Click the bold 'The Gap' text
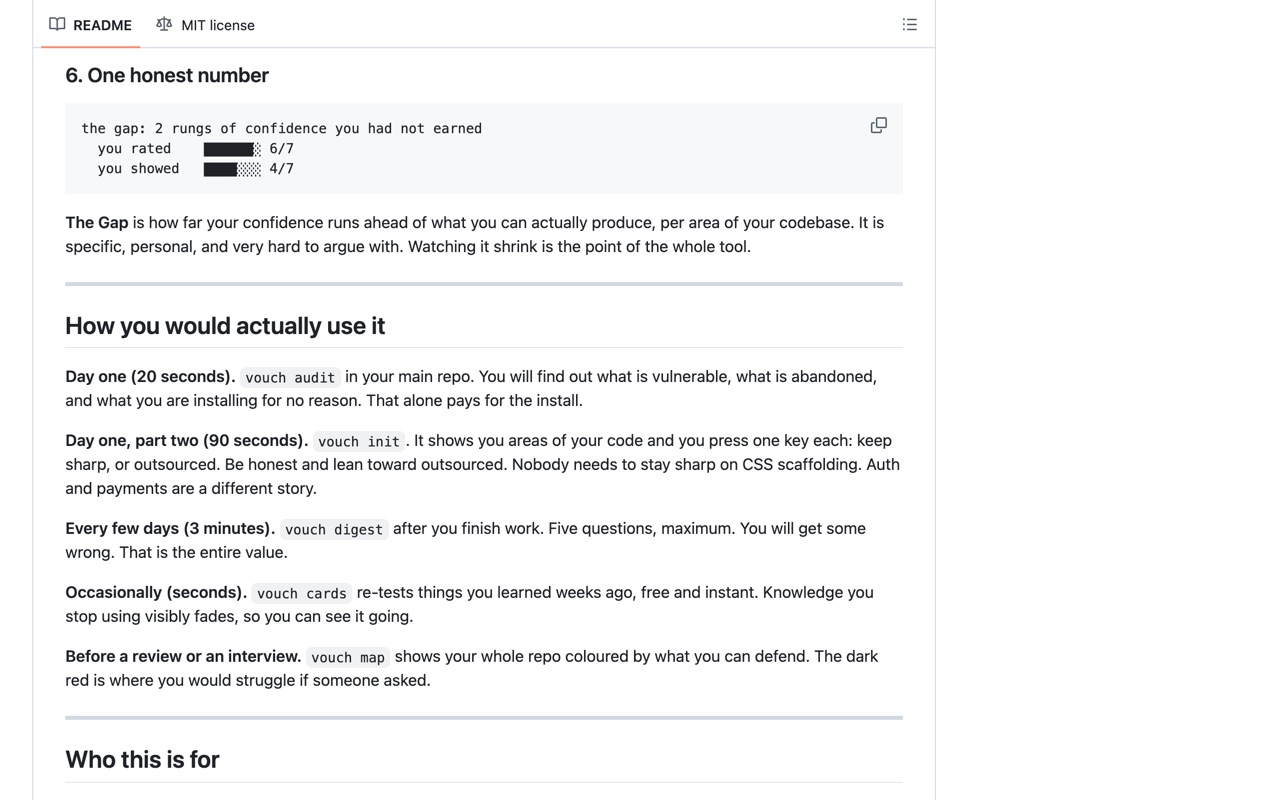Viewport: 1280px width, 800px height. 97,223
